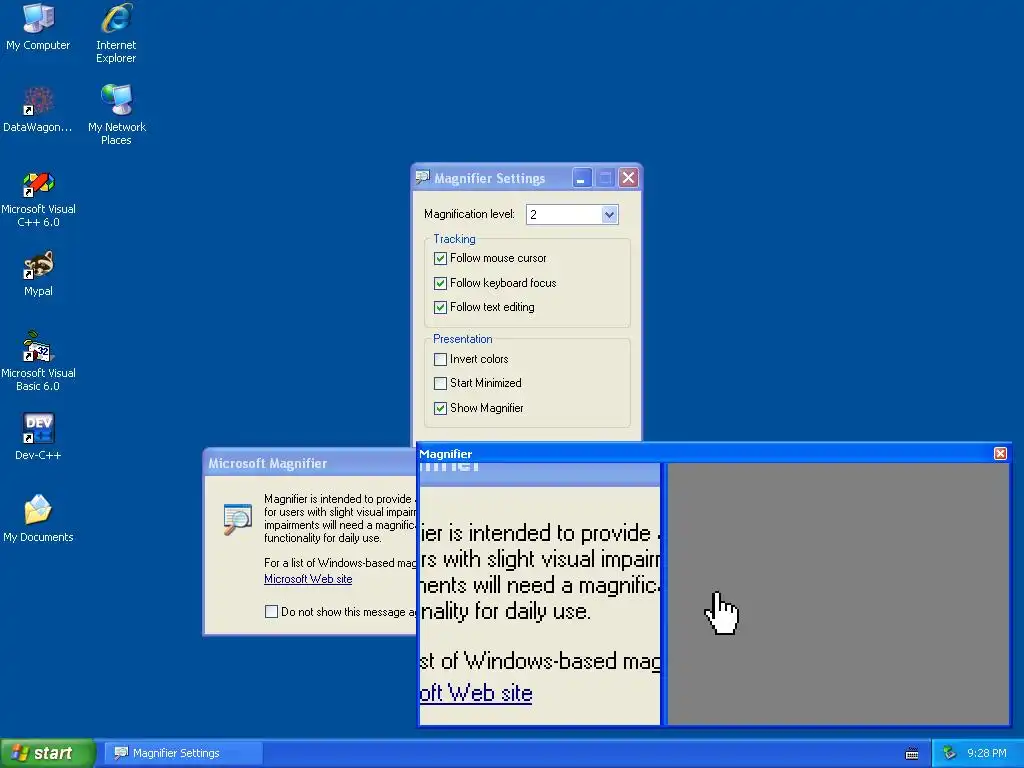Toggle the Follow text editing checkbox
Image resolution: width=1024 pixels, height=768 pixels.
point(440,308)
